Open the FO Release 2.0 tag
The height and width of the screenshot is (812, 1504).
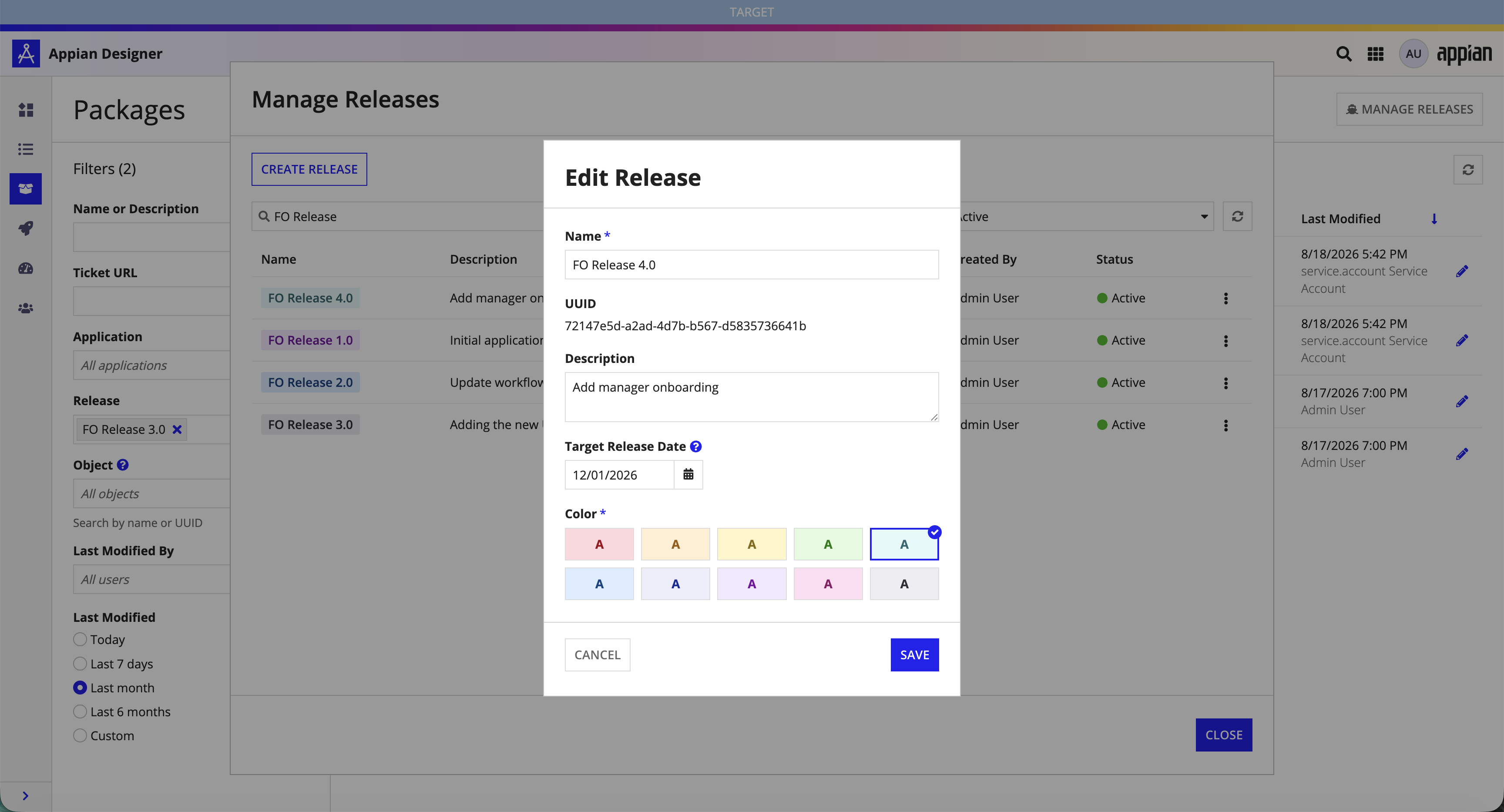310,383
